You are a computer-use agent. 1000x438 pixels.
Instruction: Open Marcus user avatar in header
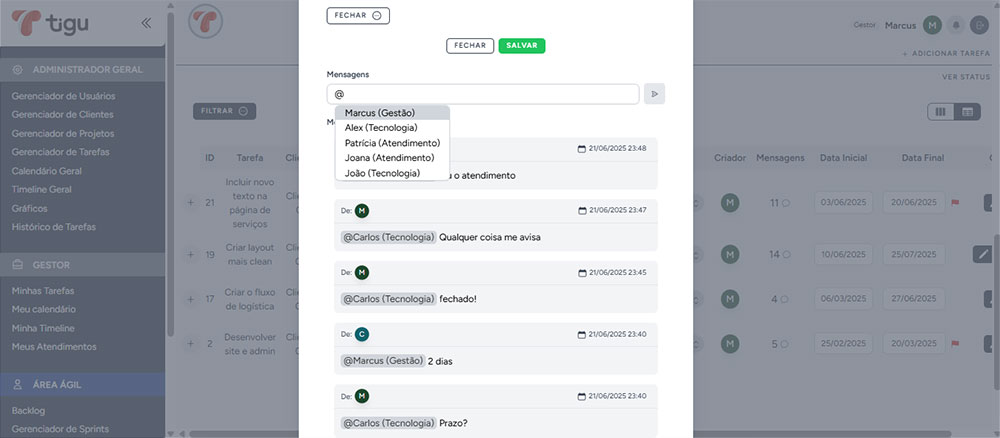[932, 25]
